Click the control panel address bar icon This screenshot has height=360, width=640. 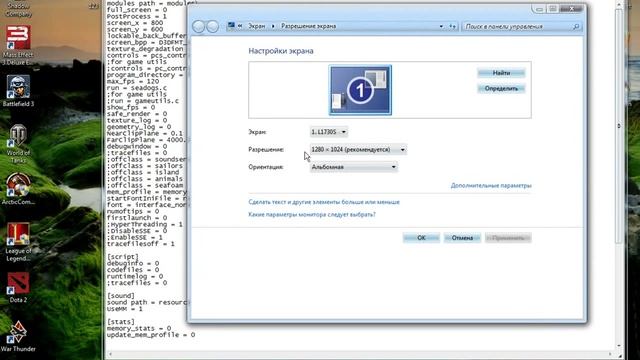(x=231, y=26)
